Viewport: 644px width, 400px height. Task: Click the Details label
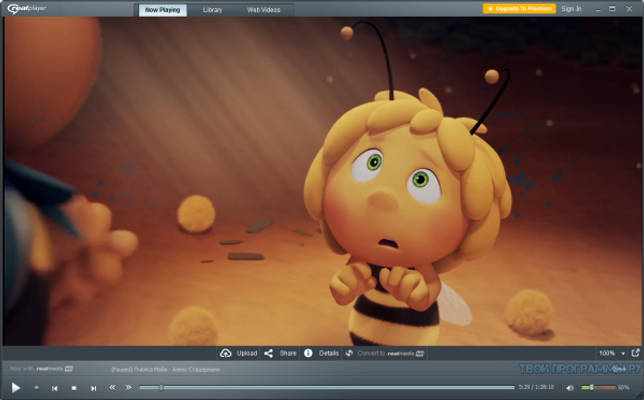point(329,353)
